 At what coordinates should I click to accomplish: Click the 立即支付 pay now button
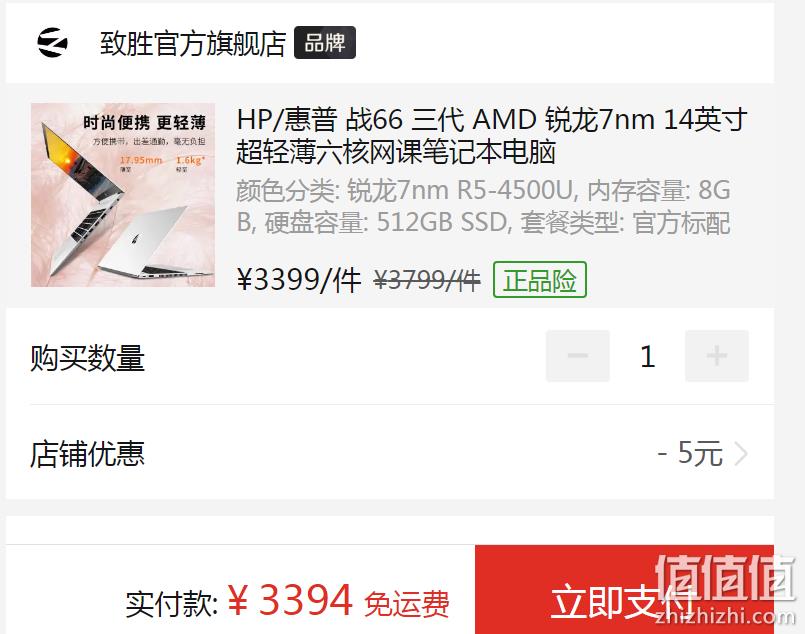pyautogui.click(x=624, y=589)
